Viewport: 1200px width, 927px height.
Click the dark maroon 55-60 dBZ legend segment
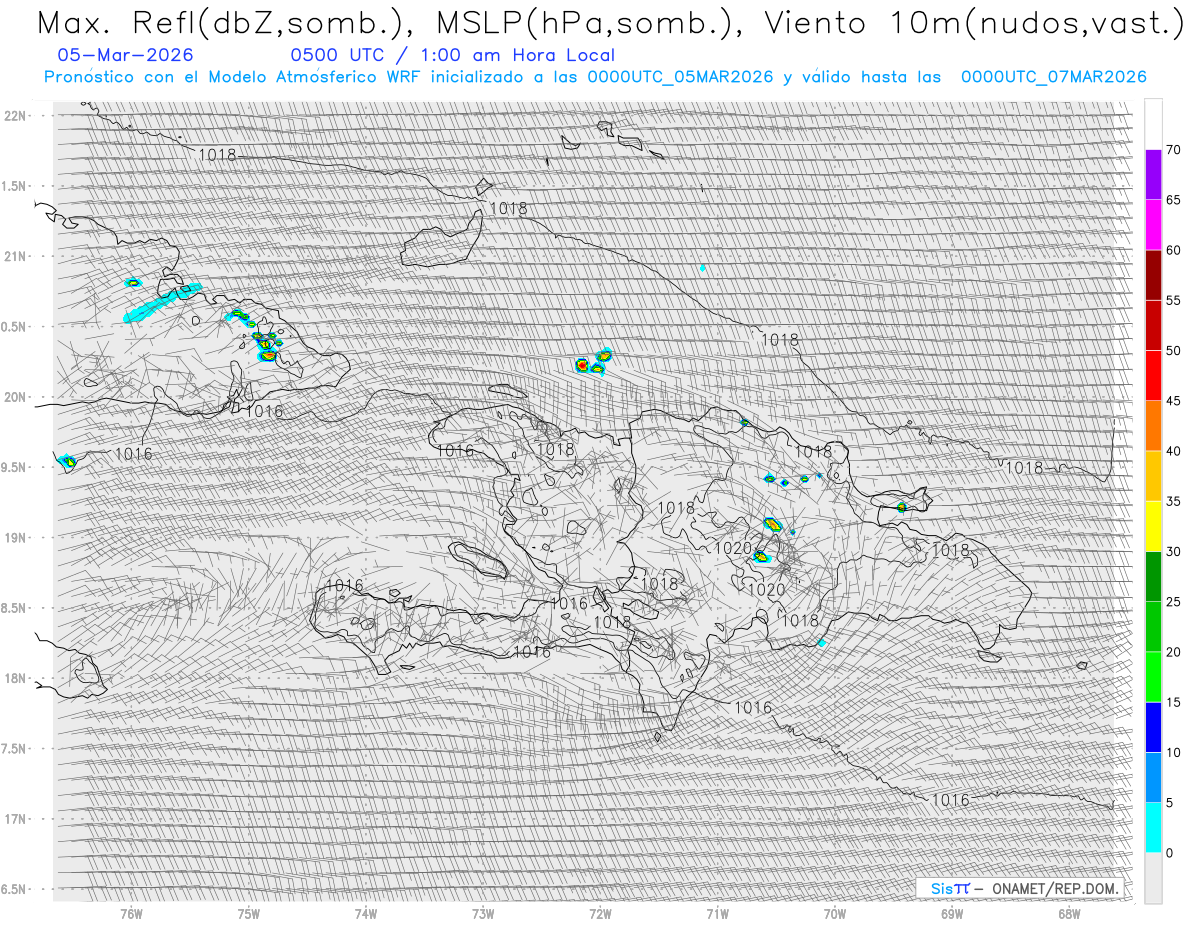[1153, 275]
